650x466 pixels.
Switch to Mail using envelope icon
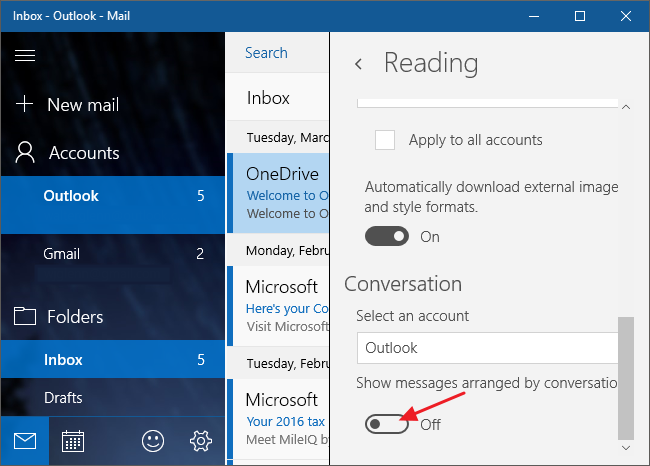[25, 441]
